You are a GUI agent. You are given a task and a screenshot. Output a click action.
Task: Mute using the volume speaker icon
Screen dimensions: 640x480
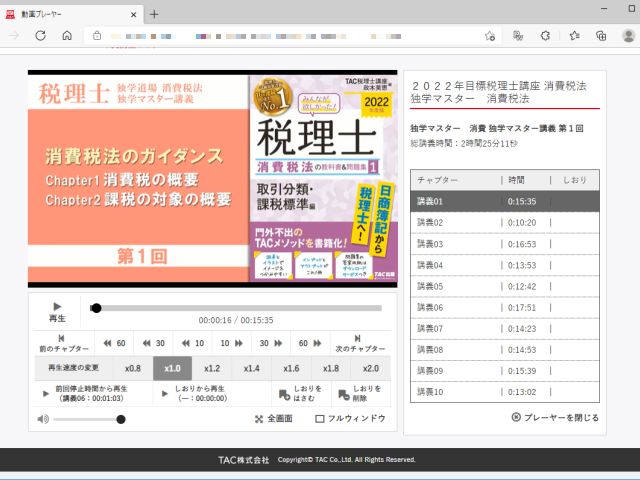tap(43, 419)
